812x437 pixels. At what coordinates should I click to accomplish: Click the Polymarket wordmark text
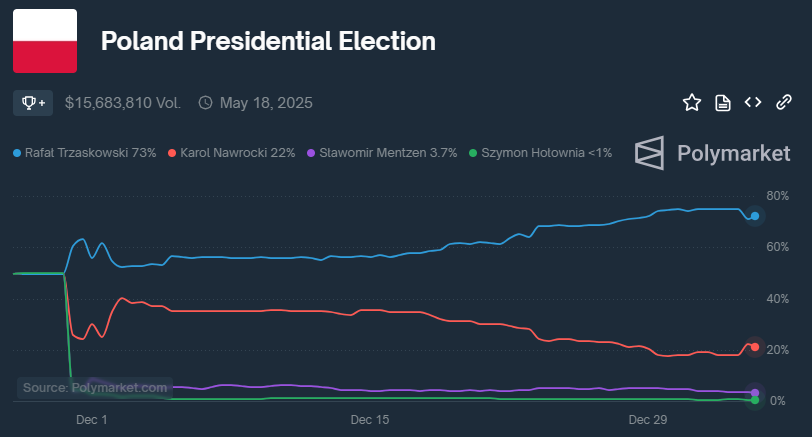[x=733, y=153]
